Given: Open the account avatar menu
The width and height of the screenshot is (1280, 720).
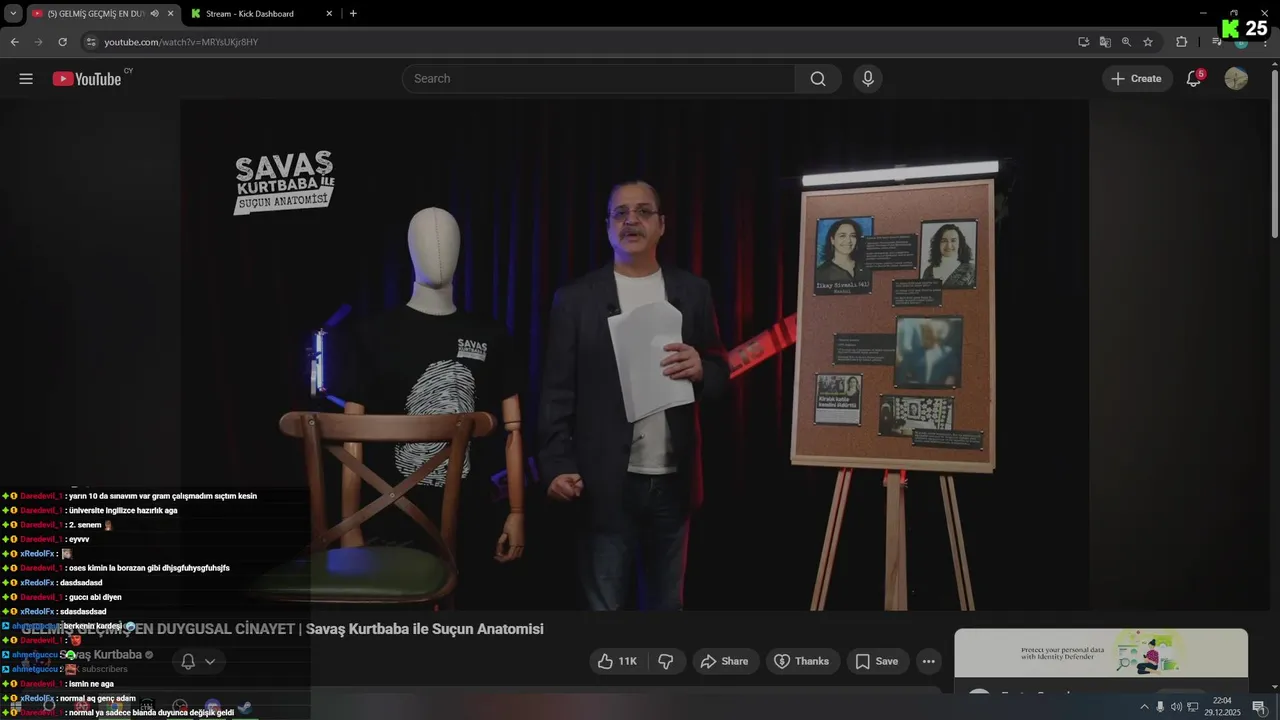Looking at the screenshot, I should (1236, 79).
